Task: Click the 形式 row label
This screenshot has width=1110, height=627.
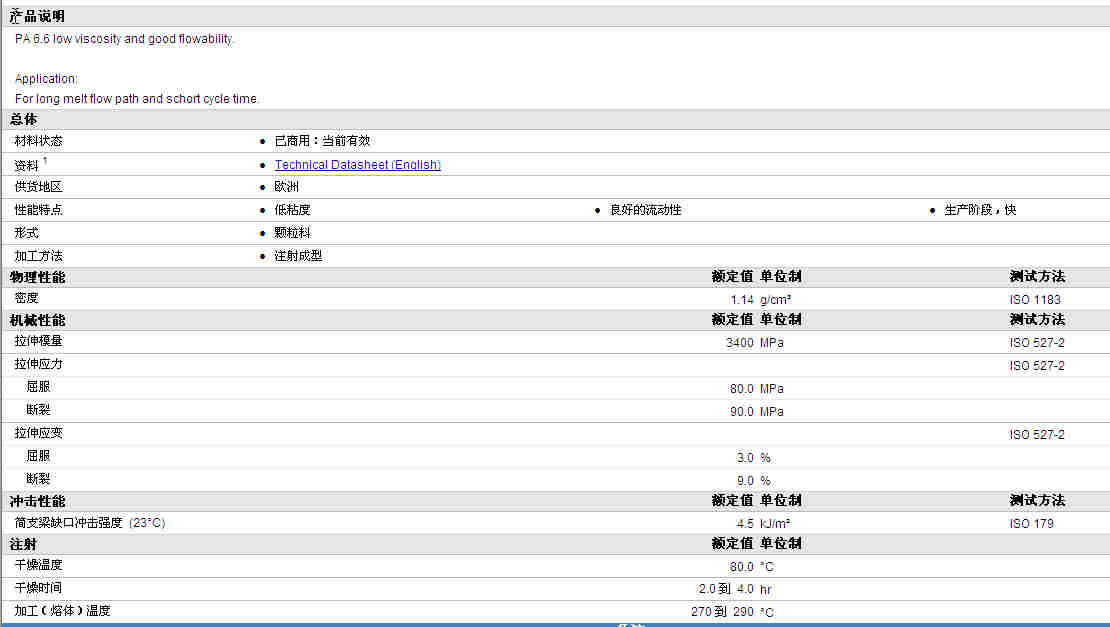Action: (x=26, y=233)
